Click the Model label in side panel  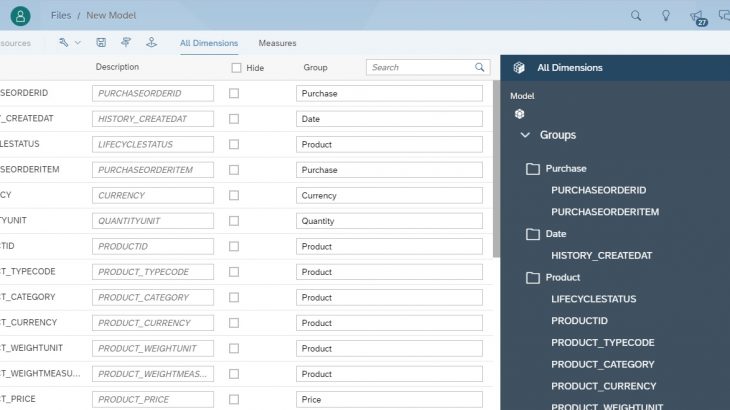click(x=522, y=96)
